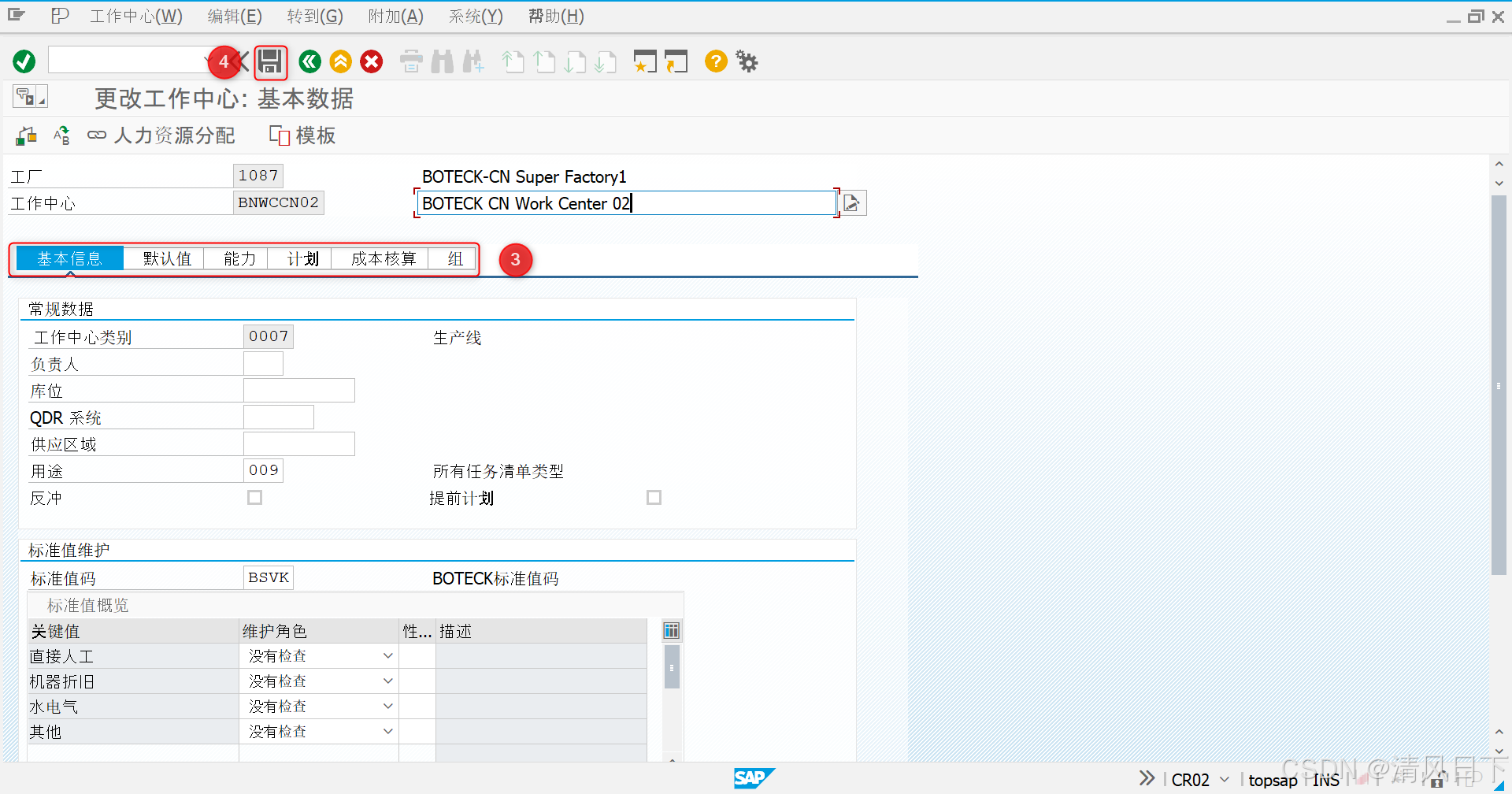Open 维护角色 dropdown for 其他
This screenshot has width=1512, height=794.
pyautogui.click(x=387, y=732)
